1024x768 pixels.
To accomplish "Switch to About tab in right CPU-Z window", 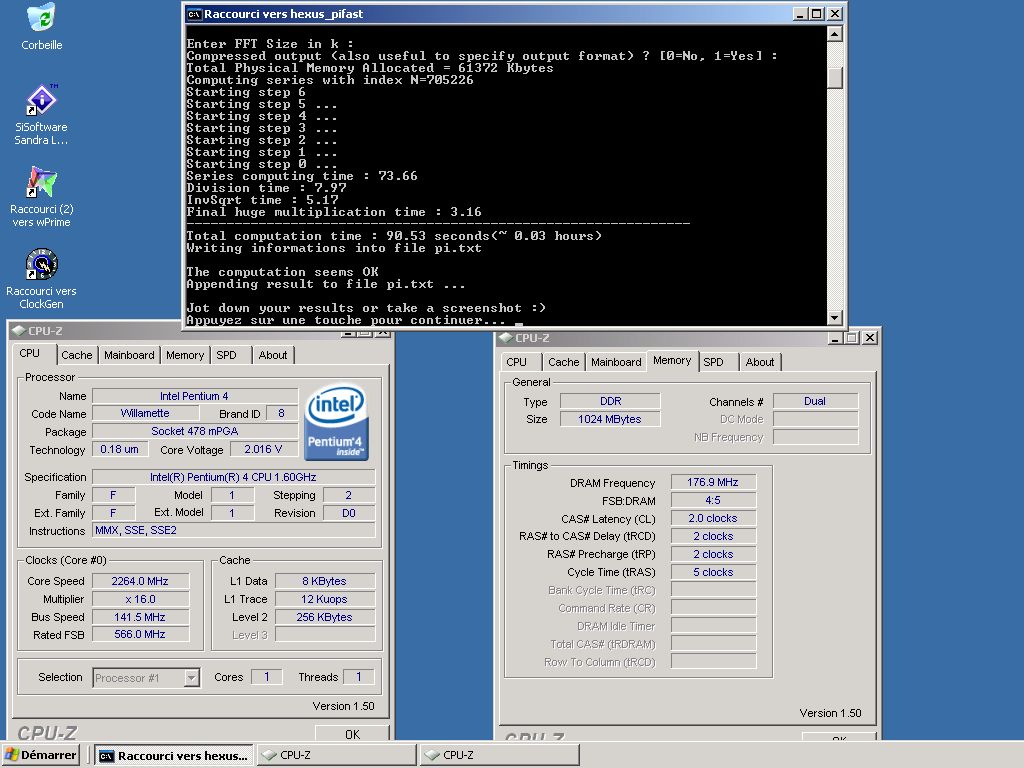I will pos(760,362).
